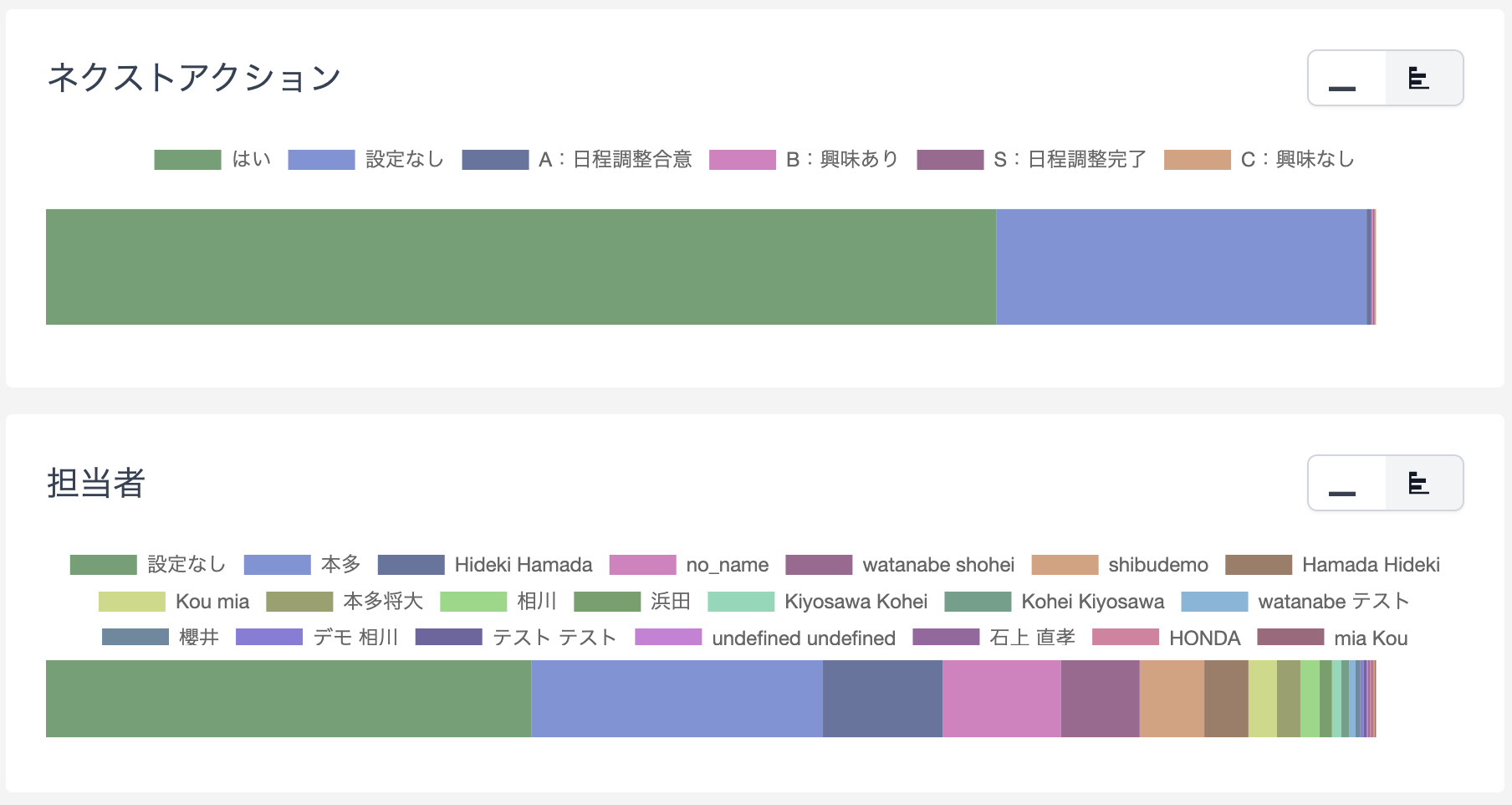Screen dimensions: 1512x805
Task: Click shibudemo legend item
Action: [1120, 565]
